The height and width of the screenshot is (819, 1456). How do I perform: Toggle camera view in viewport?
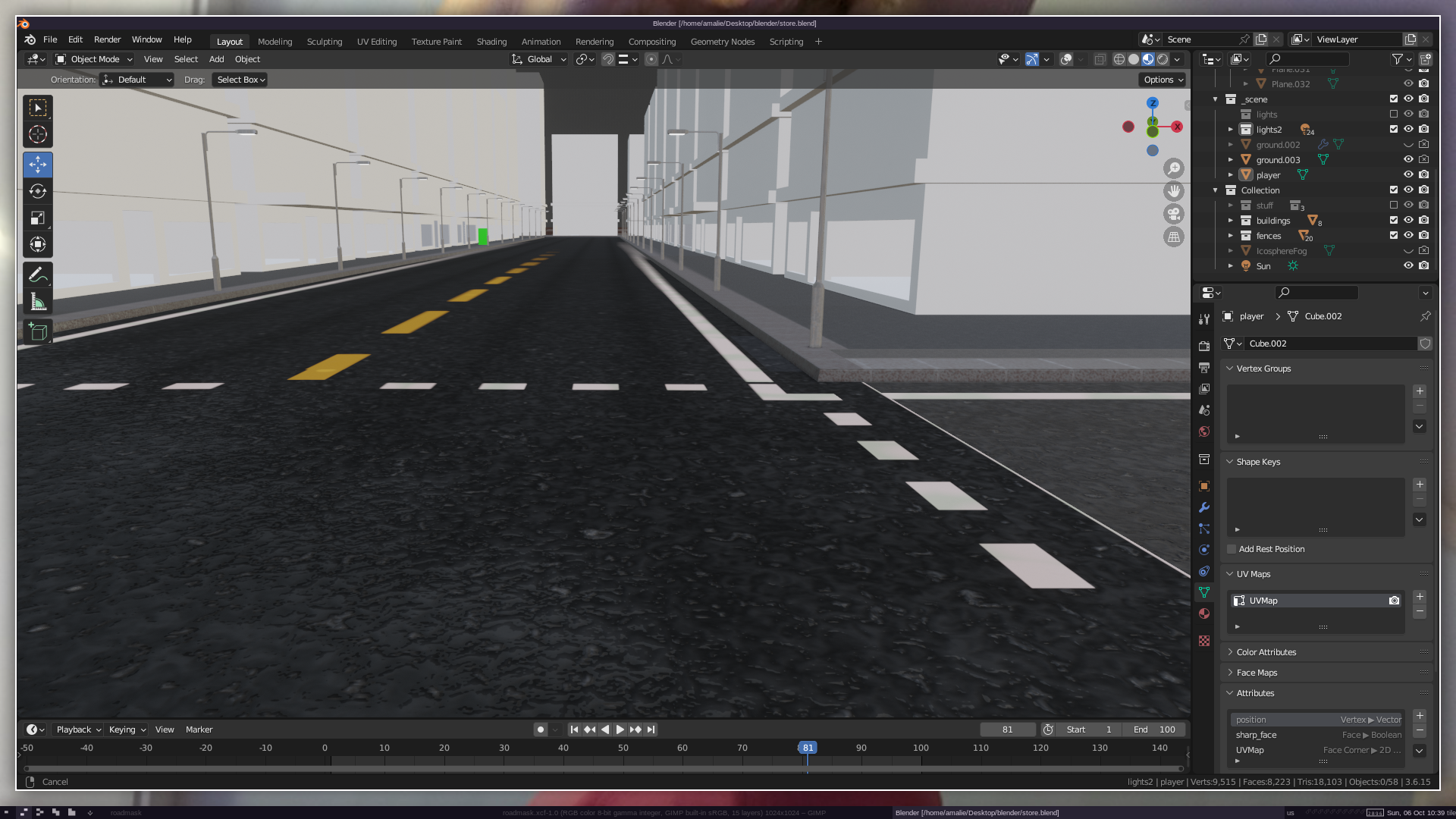[1173, 214]
